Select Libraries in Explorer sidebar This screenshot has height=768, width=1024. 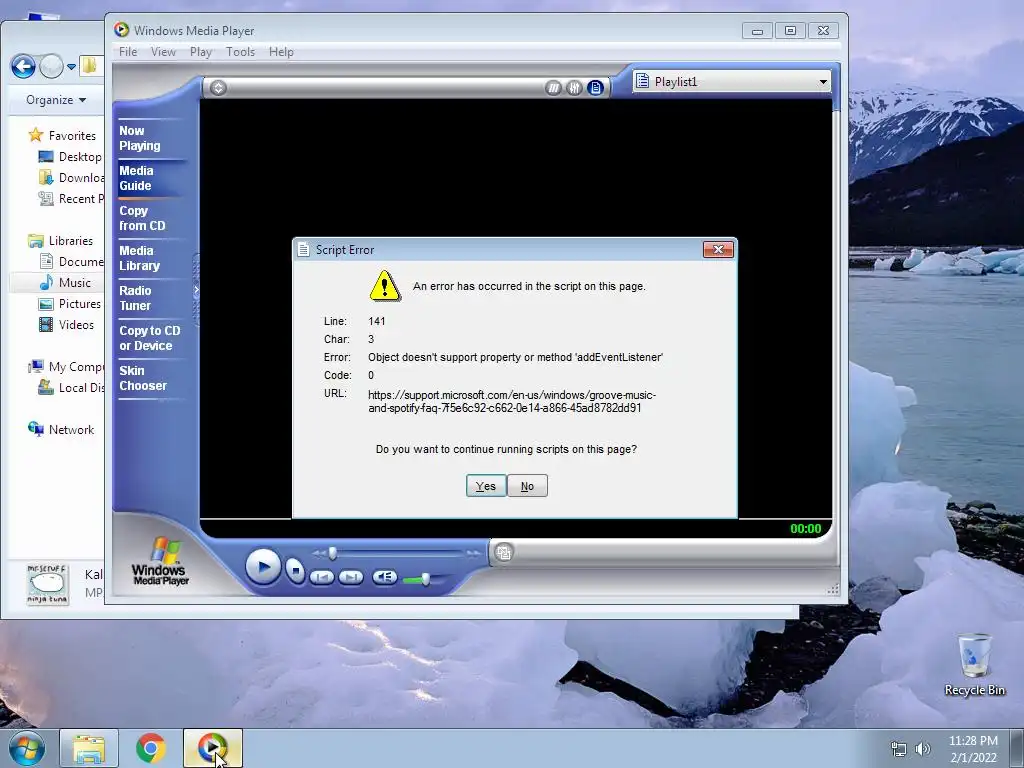coord(61,241)
